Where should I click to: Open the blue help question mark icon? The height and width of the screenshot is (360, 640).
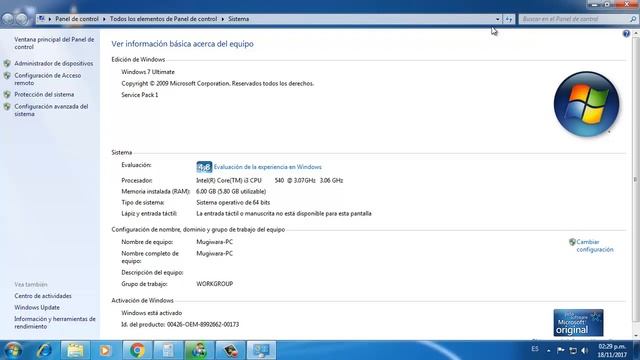(626, 34)
